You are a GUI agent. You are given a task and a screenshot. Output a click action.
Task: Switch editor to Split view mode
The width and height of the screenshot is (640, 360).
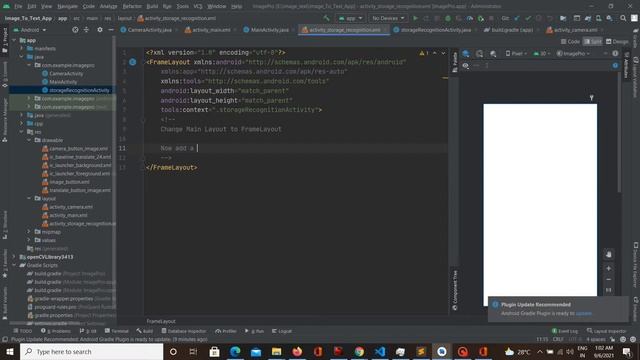click(593, 42)
